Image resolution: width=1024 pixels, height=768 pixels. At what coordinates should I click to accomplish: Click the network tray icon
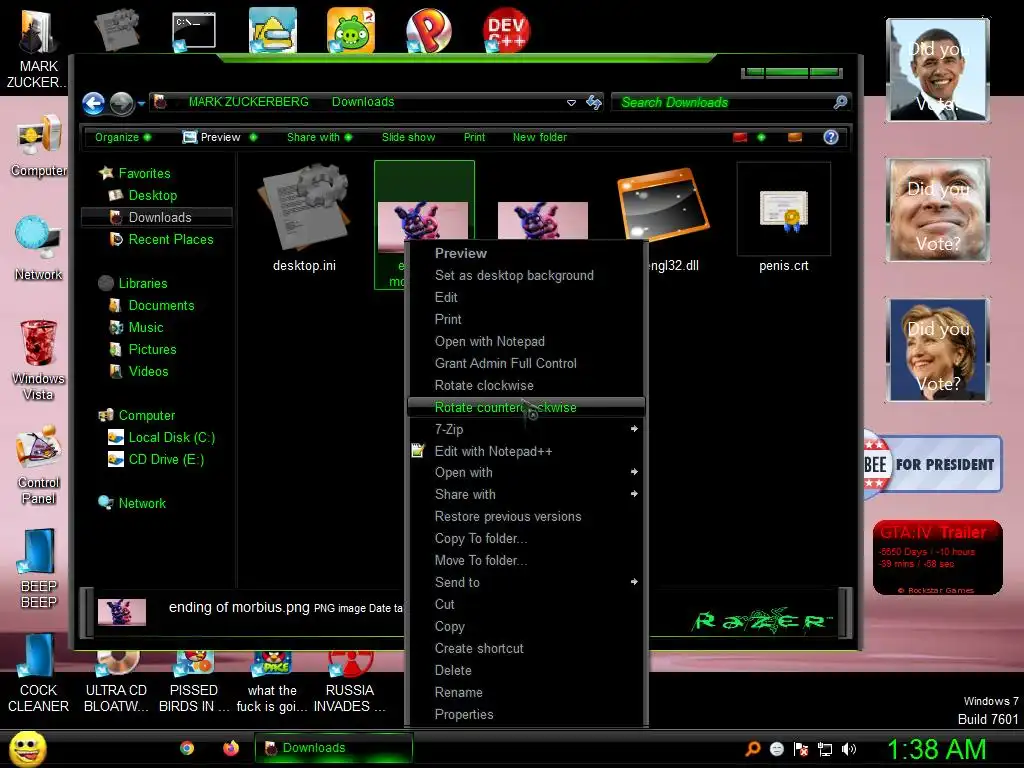(x=825, y=749)
